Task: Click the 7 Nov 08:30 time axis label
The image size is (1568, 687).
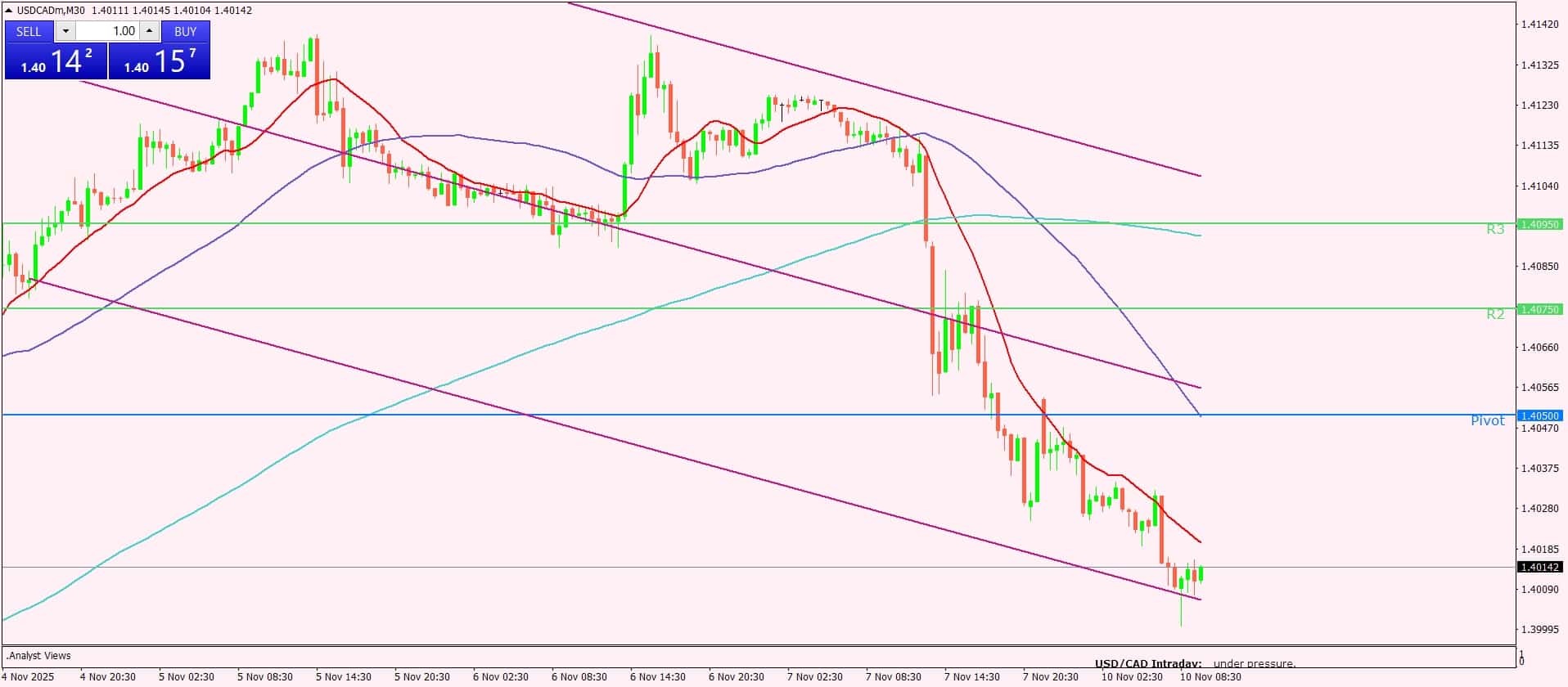Action: [x=894, y=677]
